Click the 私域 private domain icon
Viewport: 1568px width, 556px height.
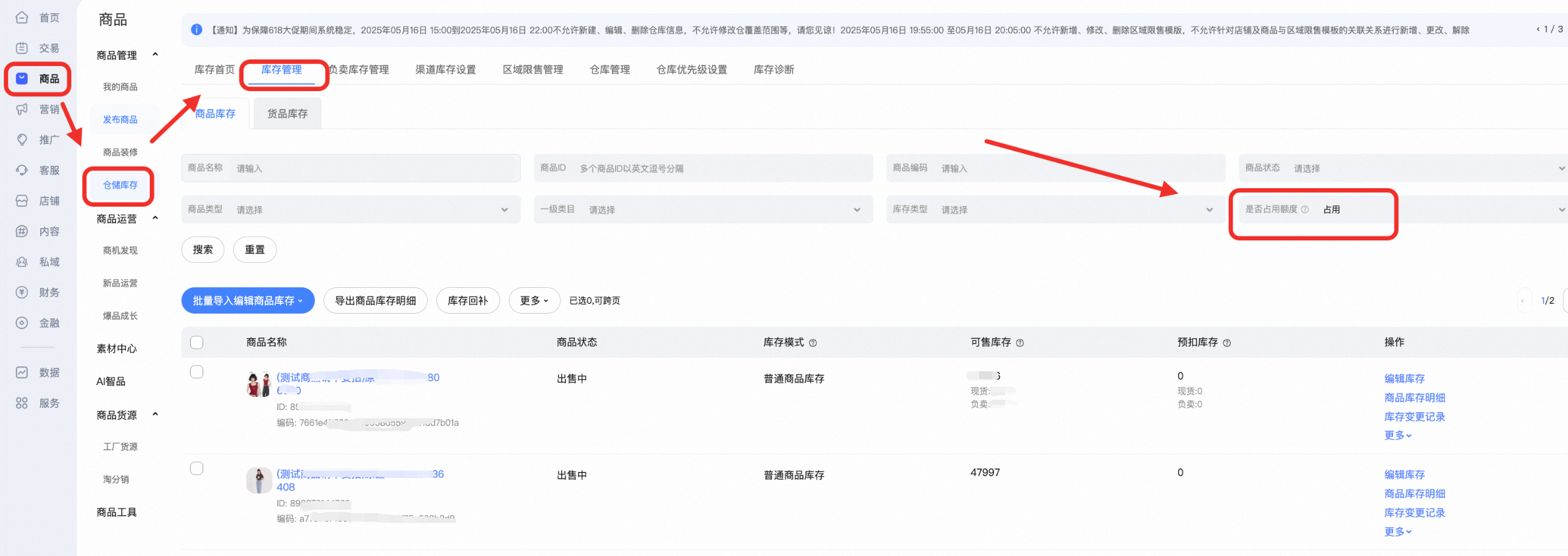[22, 262]
